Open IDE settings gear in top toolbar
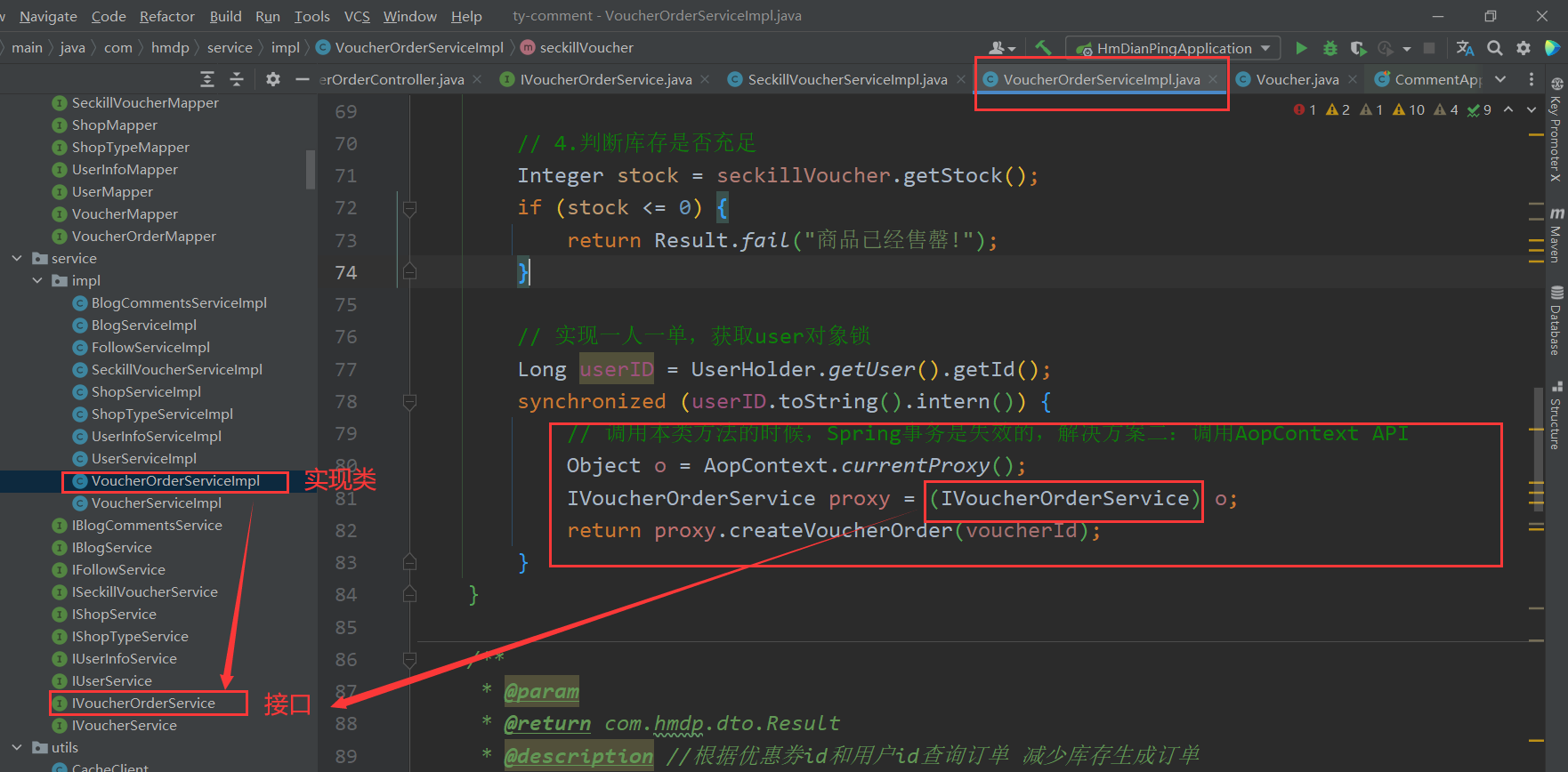The width and height of the screenshot is (1568, 772). [x=1524, y=48]
